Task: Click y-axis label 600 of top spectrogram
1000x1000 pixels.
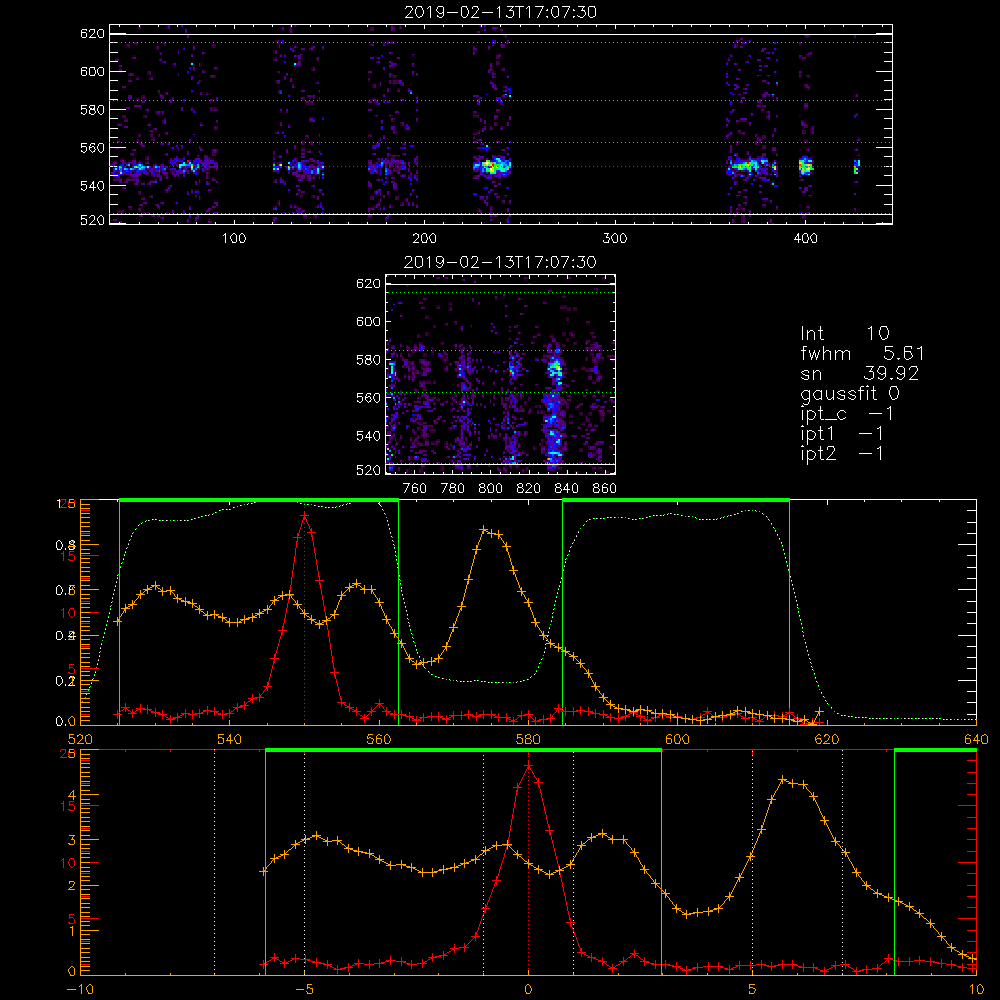Action: point(92,71)
